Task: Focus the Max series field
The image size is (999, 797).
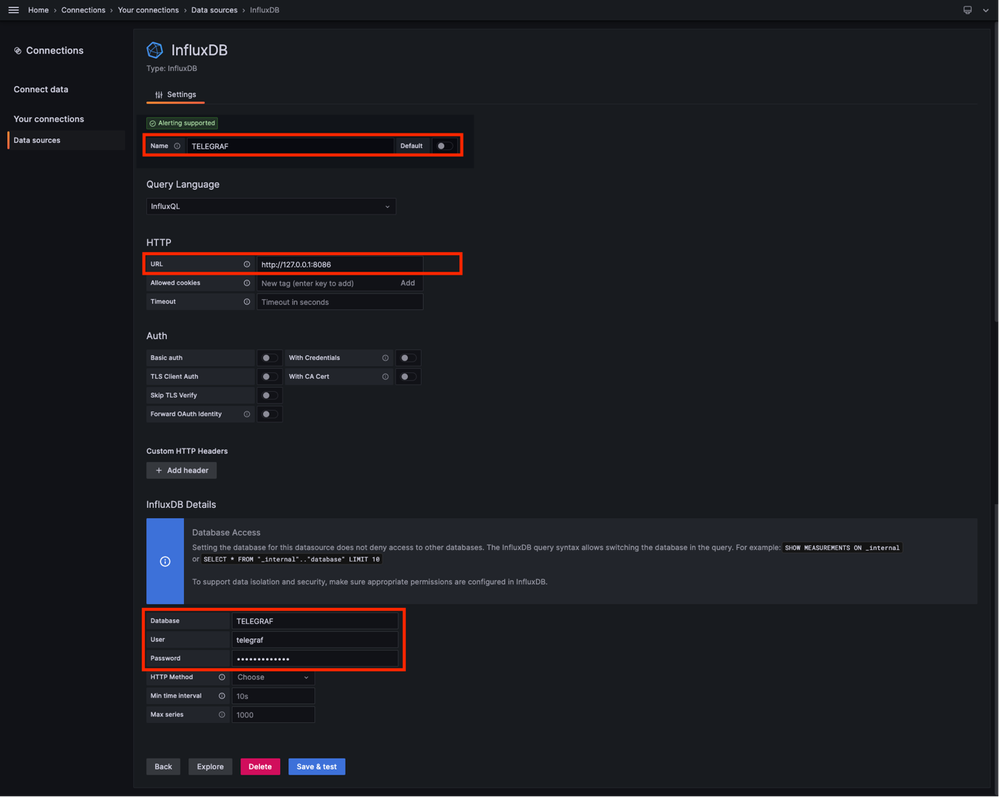Action: pos(273,715)
